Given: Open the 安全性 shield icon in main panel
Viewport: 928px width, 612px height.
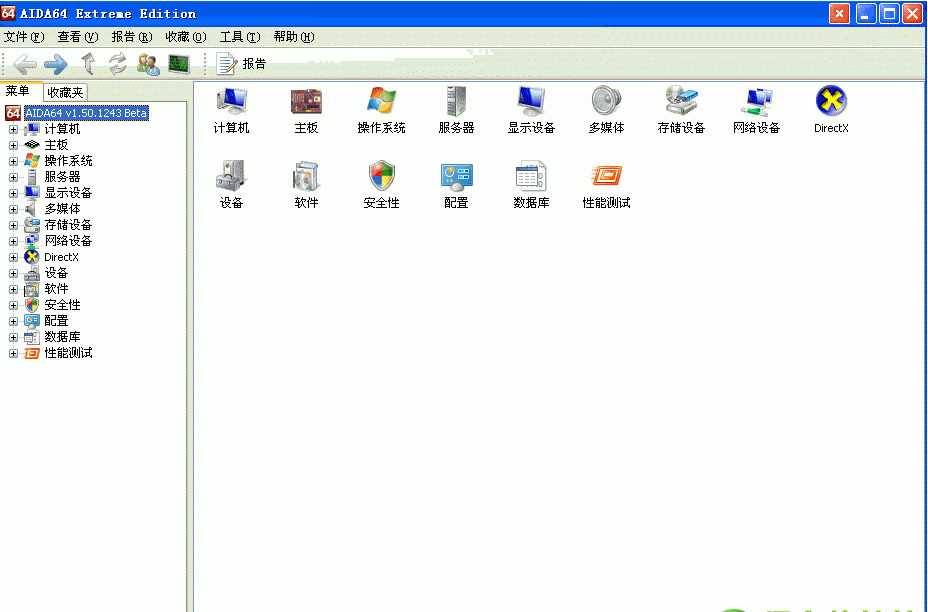Looking at the screenshot, I should click(x=381, y=177).
